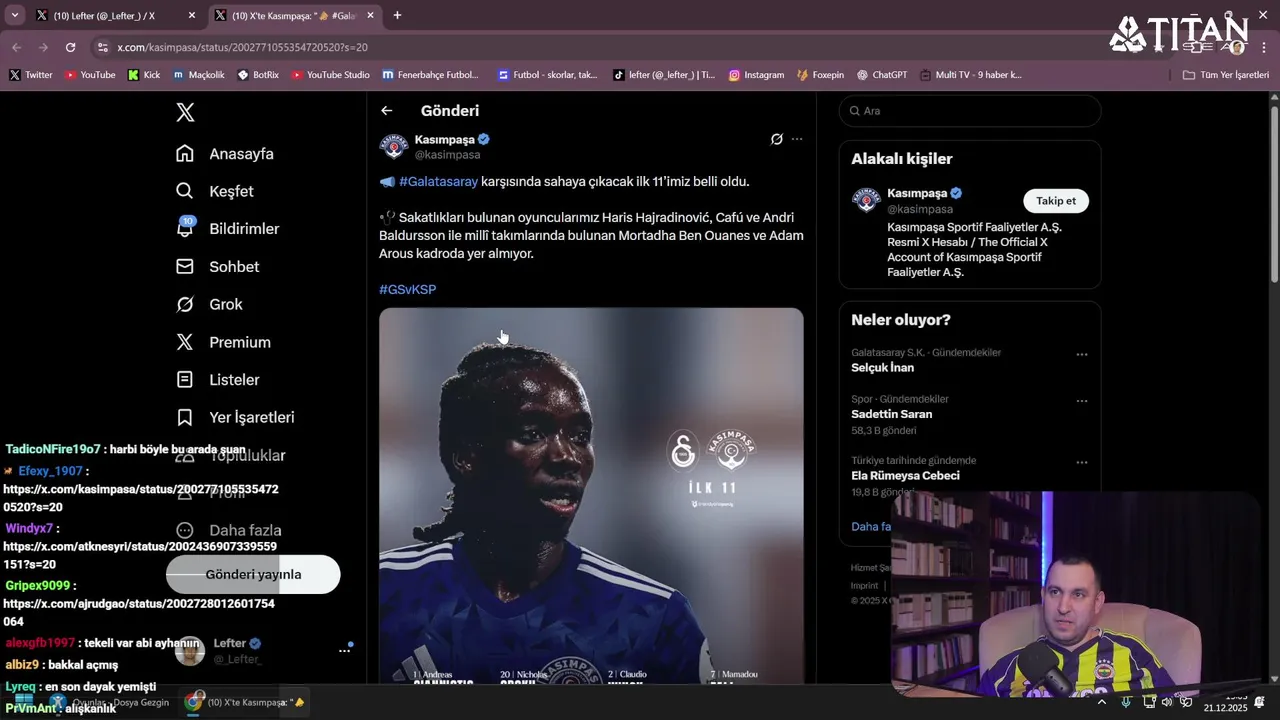Viewport: 1280px width, 720px height.
Task: Click the bell notifications icon
Action: point(185,229)
